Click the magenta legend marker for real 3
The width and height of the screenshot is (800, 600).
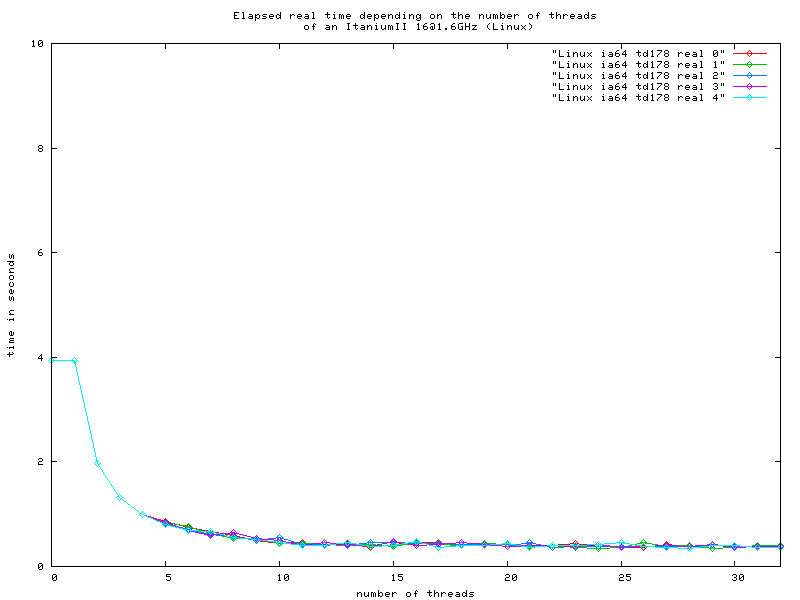[x=749, y=86]
